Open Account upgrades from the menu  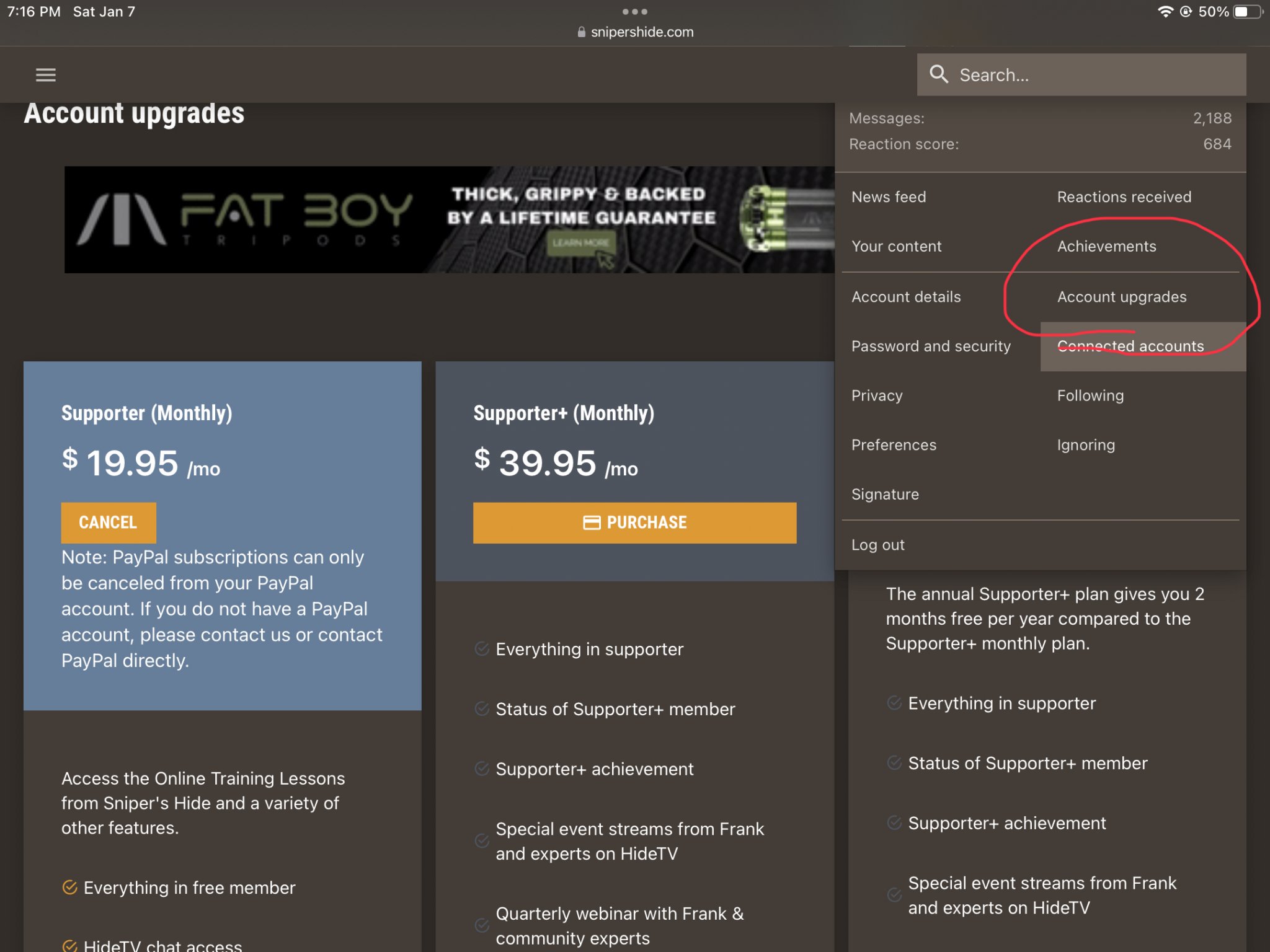click(x=1121, y=297)
